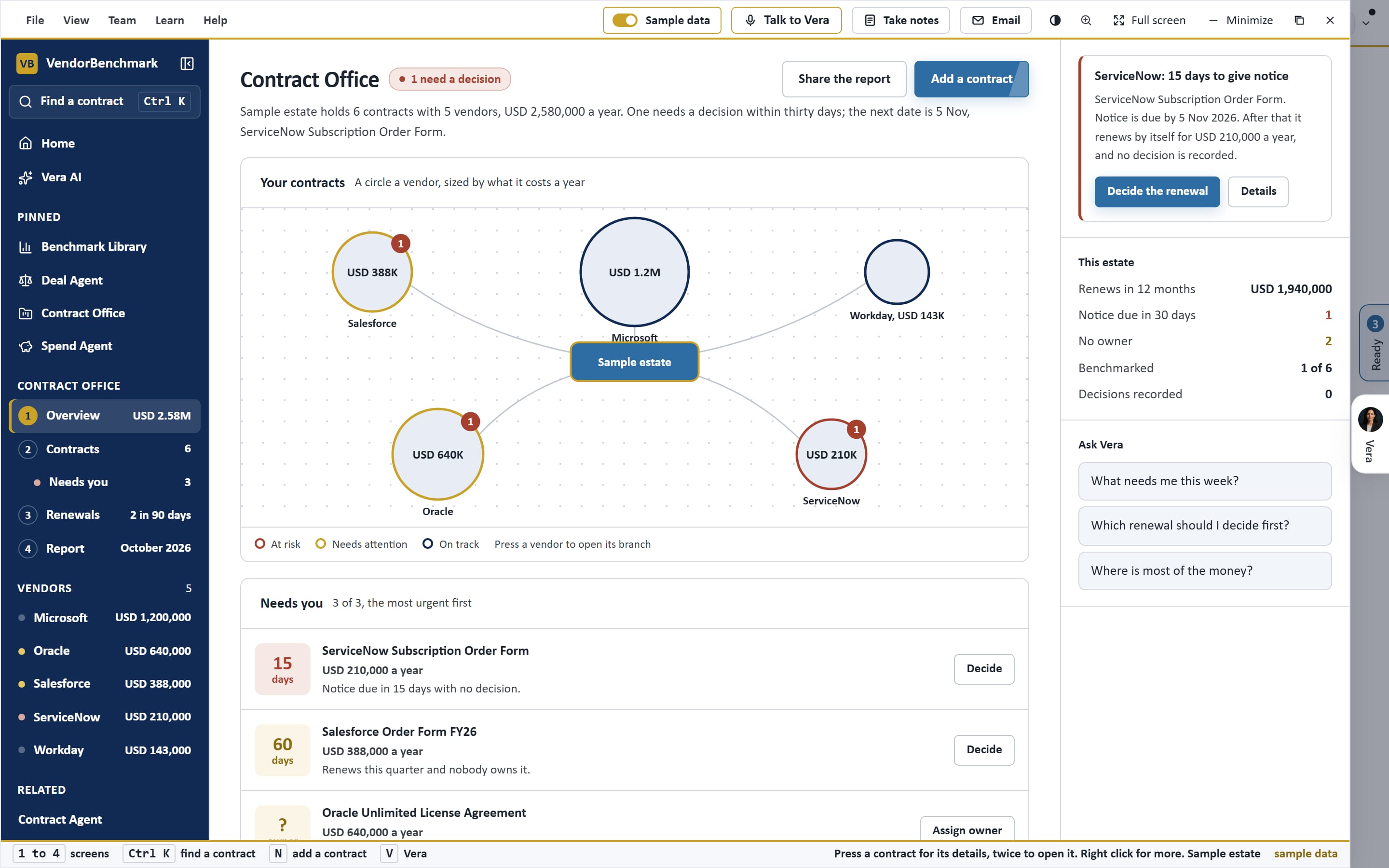This screenshot has width=1389, height=868.
Task: Click Decide for Salesforce Order Form FY26
Action: point(984,750)
